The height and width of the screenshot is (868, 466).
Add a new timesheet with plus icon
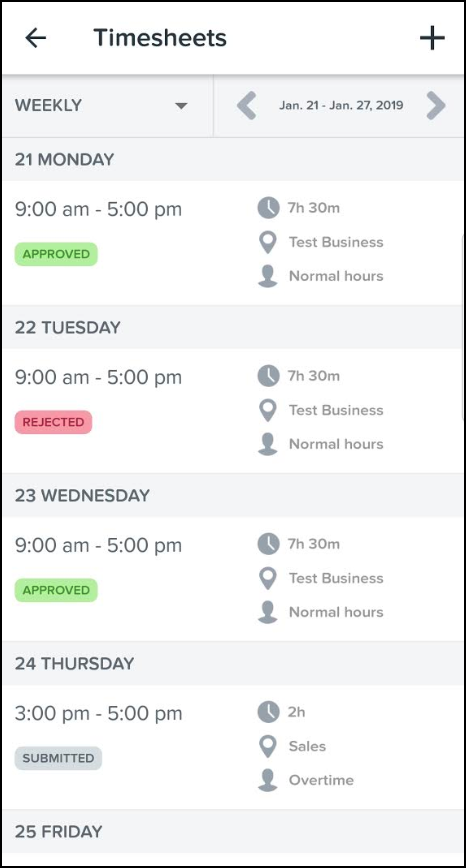(x=432, y=38)
